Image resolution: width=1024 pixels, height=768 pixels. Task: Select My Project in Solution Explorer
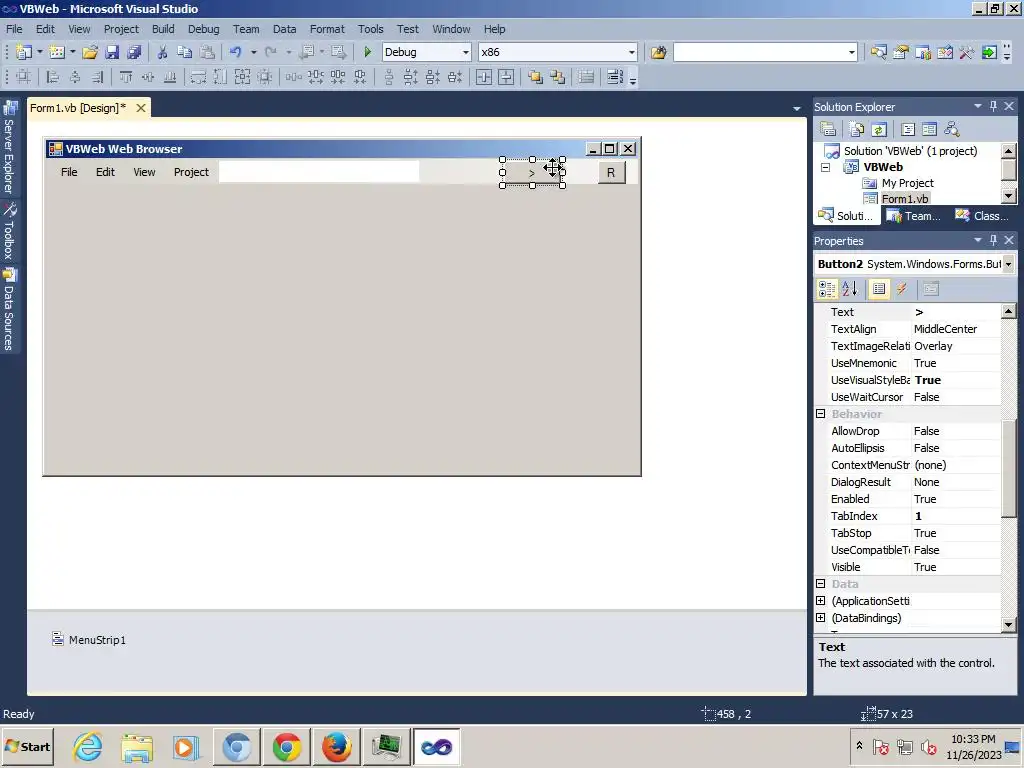[x=908, y=183]
